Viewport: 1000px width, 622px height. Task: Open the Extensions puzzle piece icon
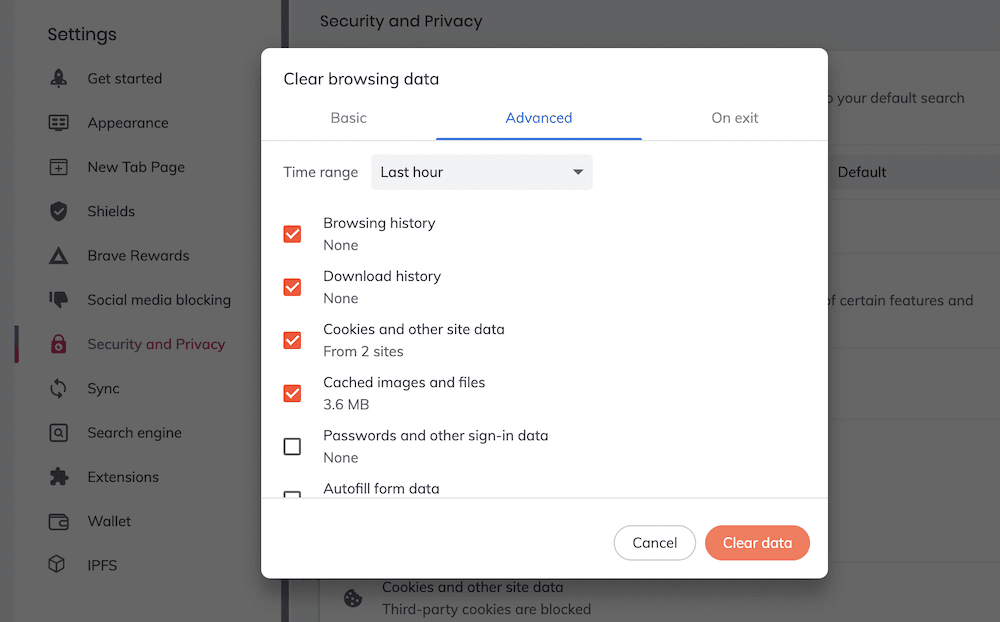point(59,477)
